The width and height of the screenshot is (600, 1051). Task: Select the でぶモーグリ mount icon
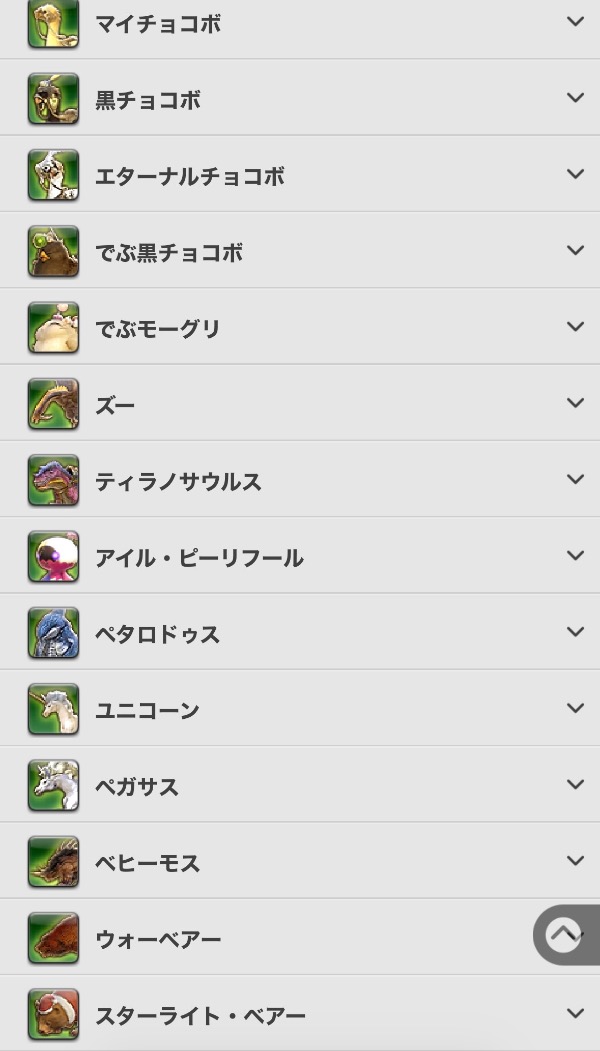point(53,328)
